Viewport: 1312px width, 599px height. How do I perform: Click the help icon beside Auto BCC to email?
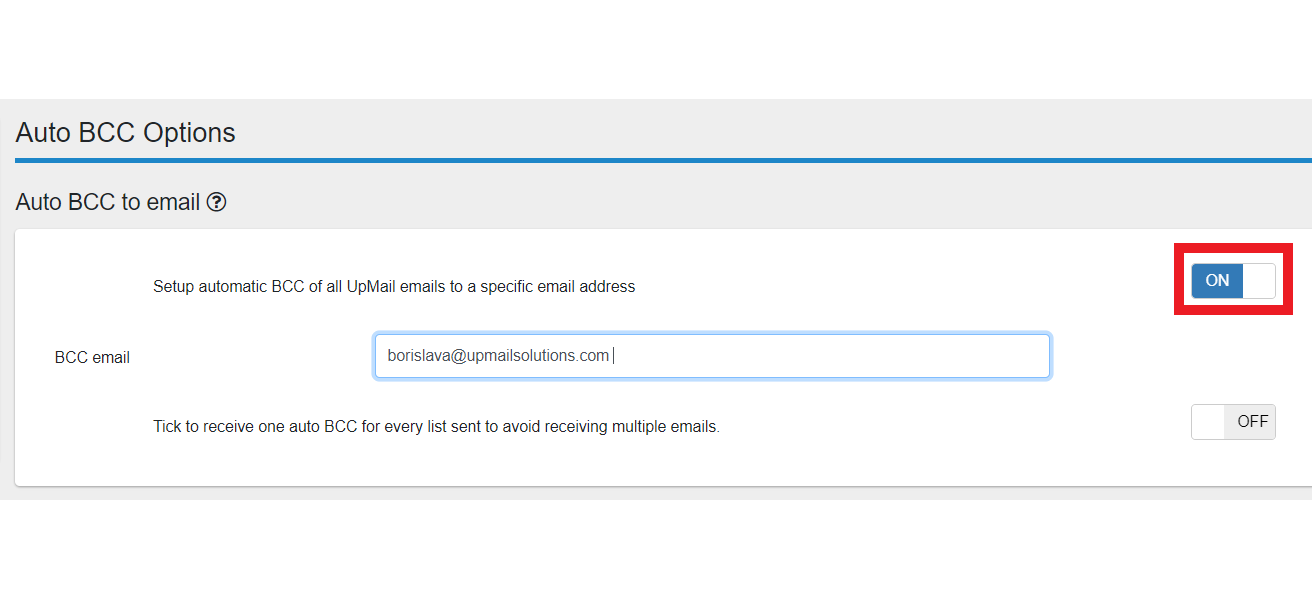(216, 202)
